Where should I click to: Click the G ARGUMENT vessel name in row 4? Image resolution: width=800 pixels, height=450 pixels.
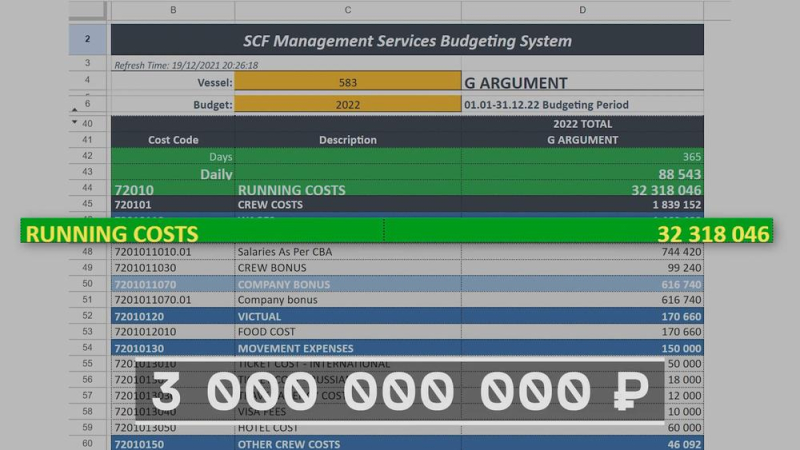[x=516, y=83]
